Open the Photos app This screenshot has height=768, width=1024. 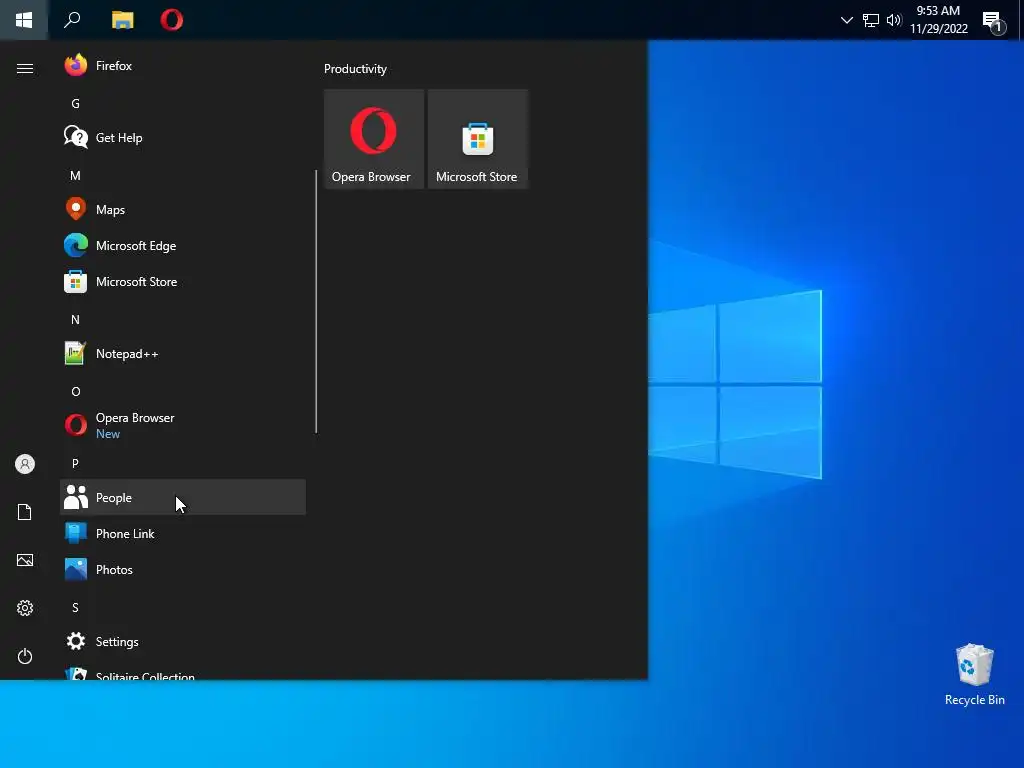pyautogui.click(x=183, y=569)
